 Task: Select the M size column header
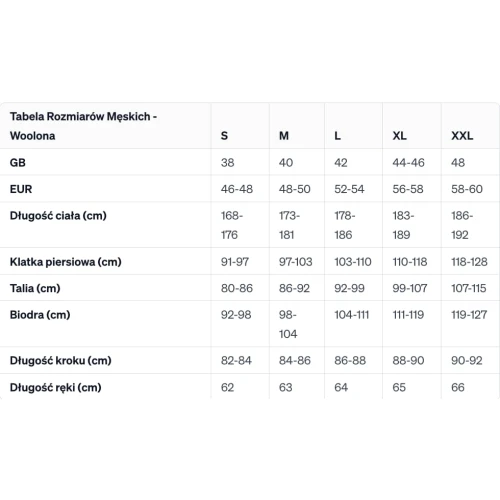[284, 136]
